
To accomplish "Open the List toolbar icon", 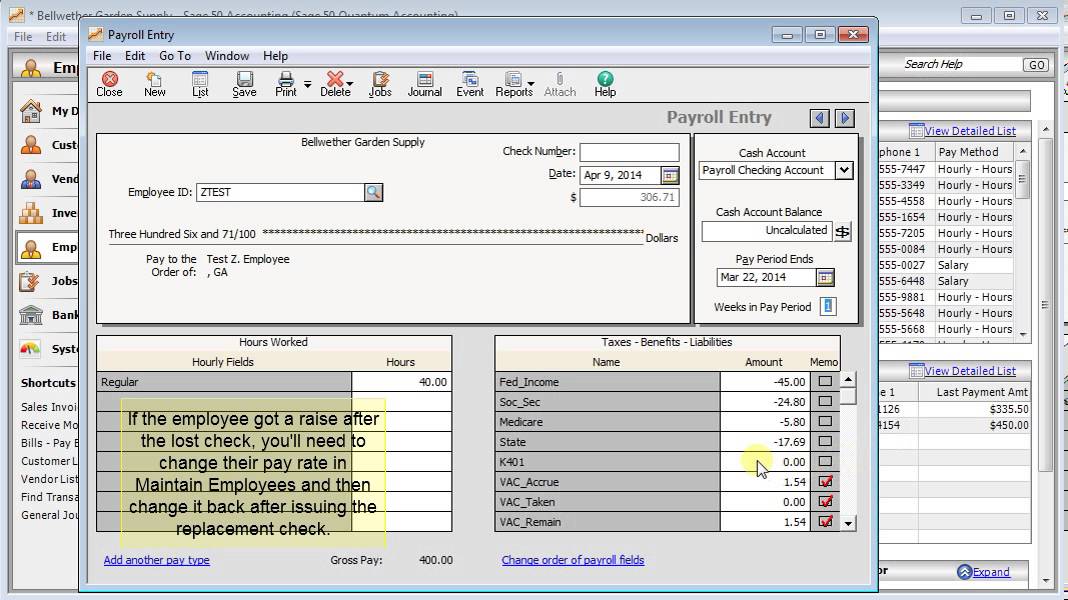I will (x=200, y=84).
